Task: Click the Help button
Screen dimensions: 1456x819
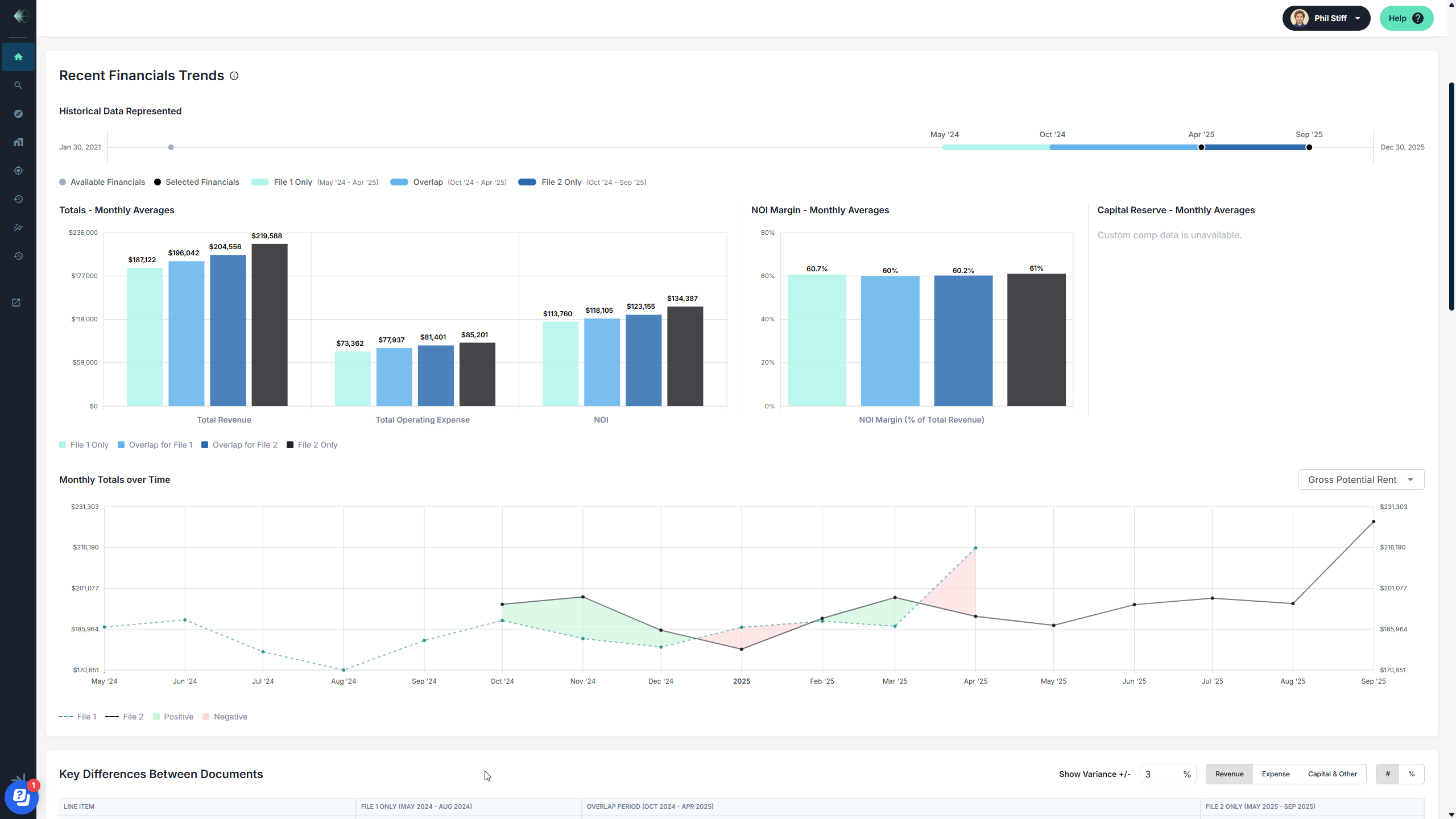Action: (x=1405, y=18)
